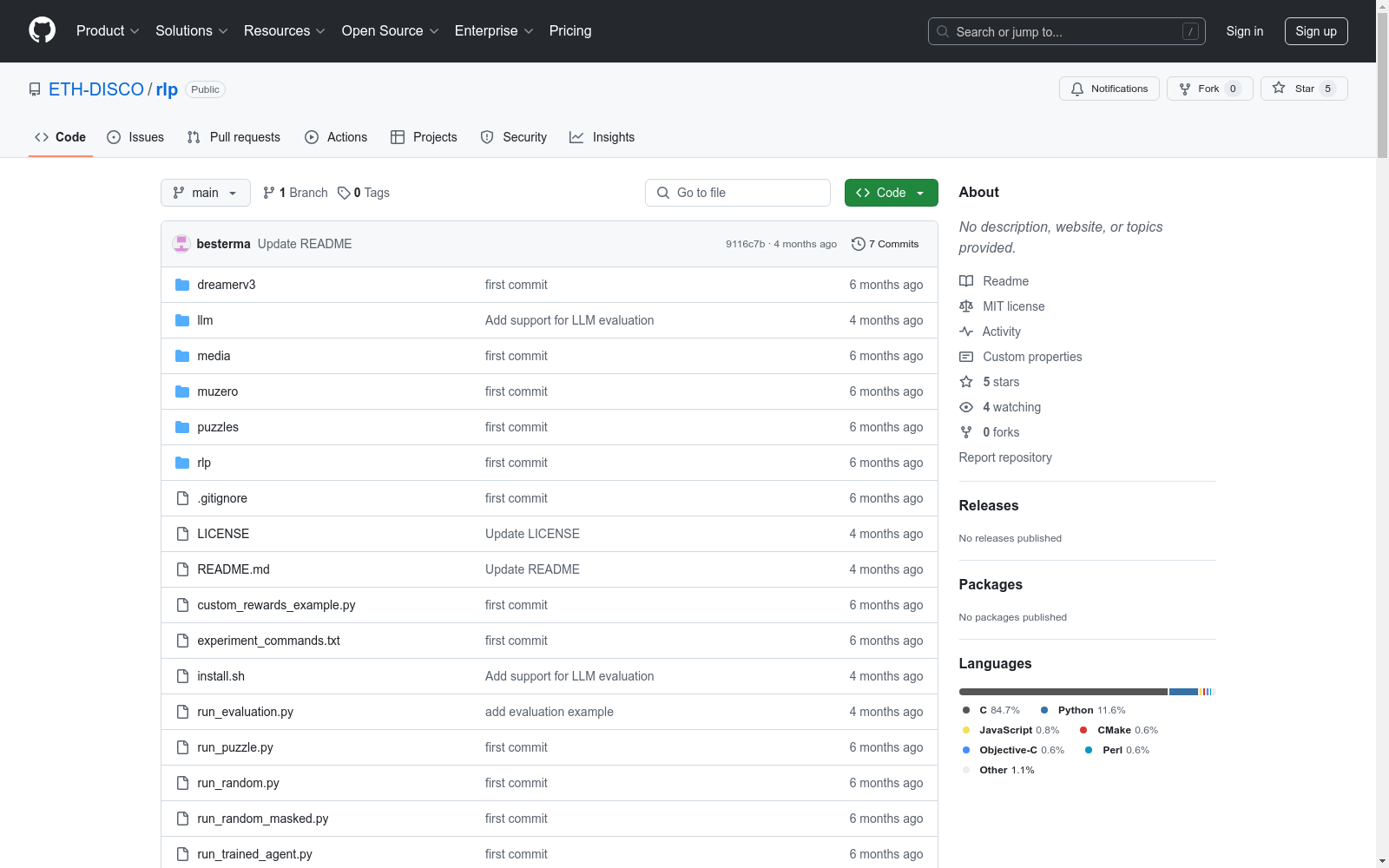Click the media folder icon
This screenshot has height=868, width=1389.
(182, 356)
